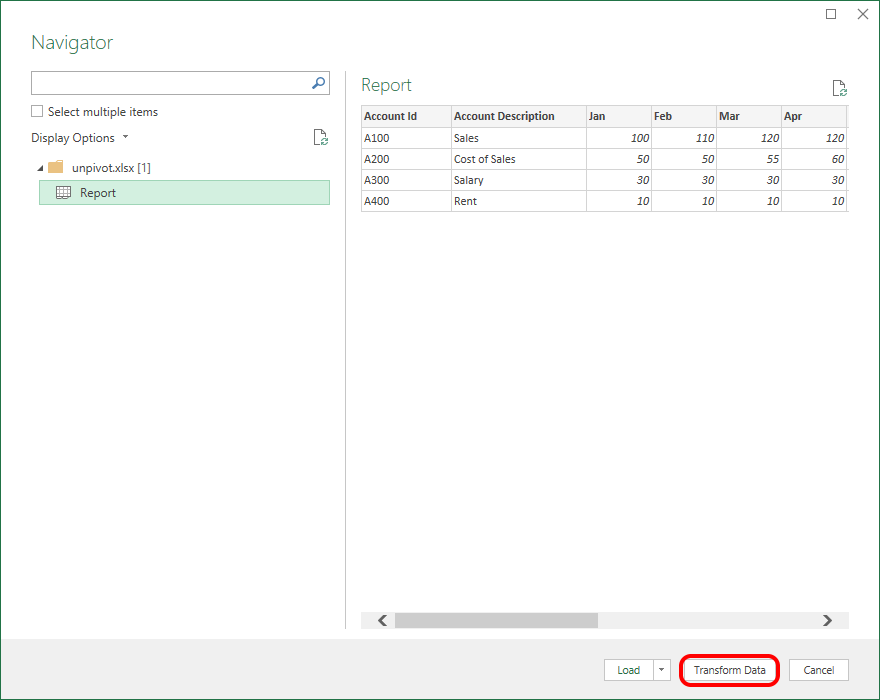Select the Report table icon in the tree

63,193
